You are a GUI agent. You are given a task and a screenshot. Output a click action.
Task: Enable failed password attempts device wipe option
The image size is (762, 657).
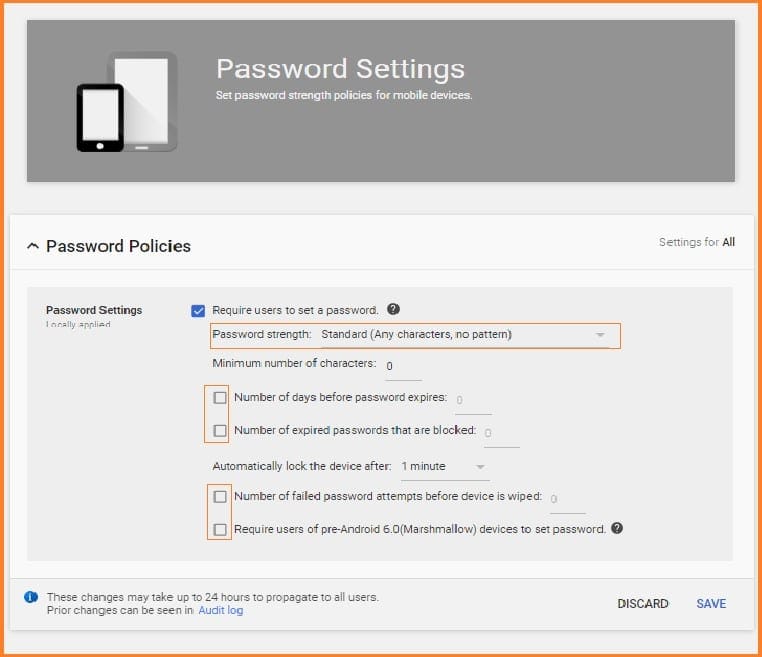220,496
